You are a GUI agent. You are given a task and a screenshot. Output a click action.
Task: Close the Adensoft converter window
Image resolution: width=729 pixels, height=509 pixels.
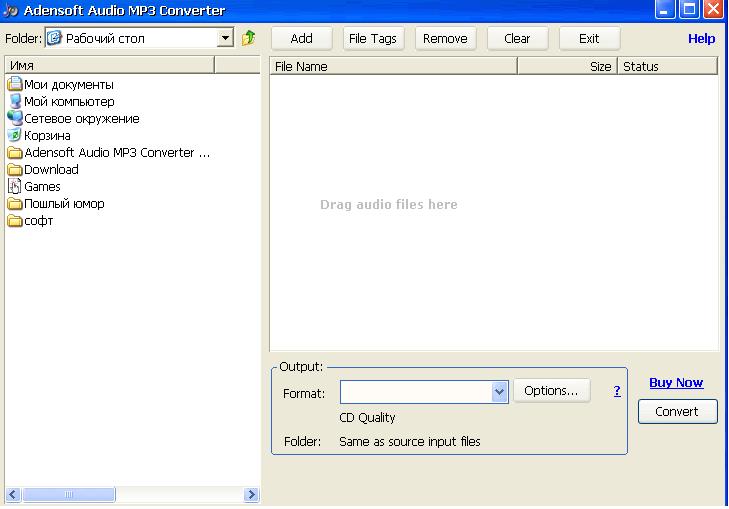[x=713, y=9]
